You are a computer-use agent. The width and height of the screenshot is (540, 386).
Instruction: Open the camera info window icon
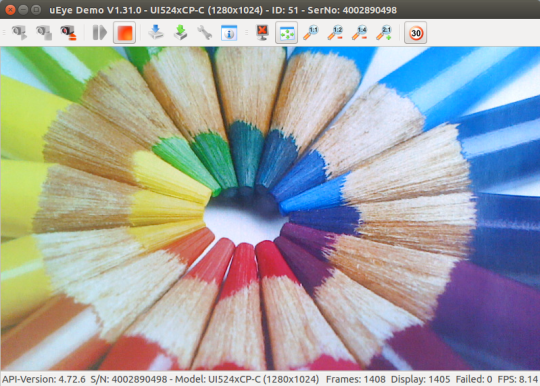pyautogui.click(x=229, y=33)
